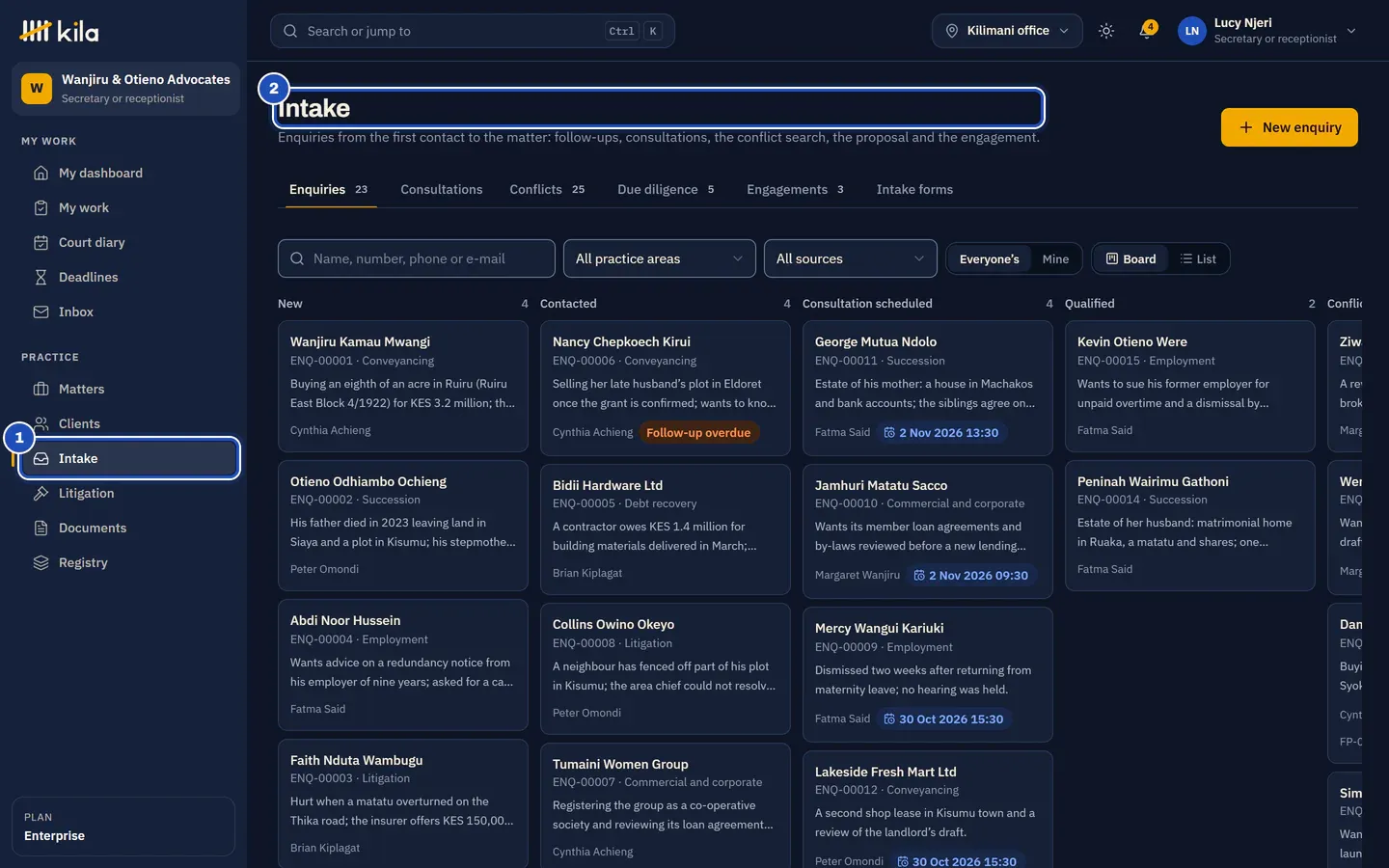This screenshot has width=1389, height=868.
Task: Click the search magnifier in the top bar
Action: click(x=290, y=31)
